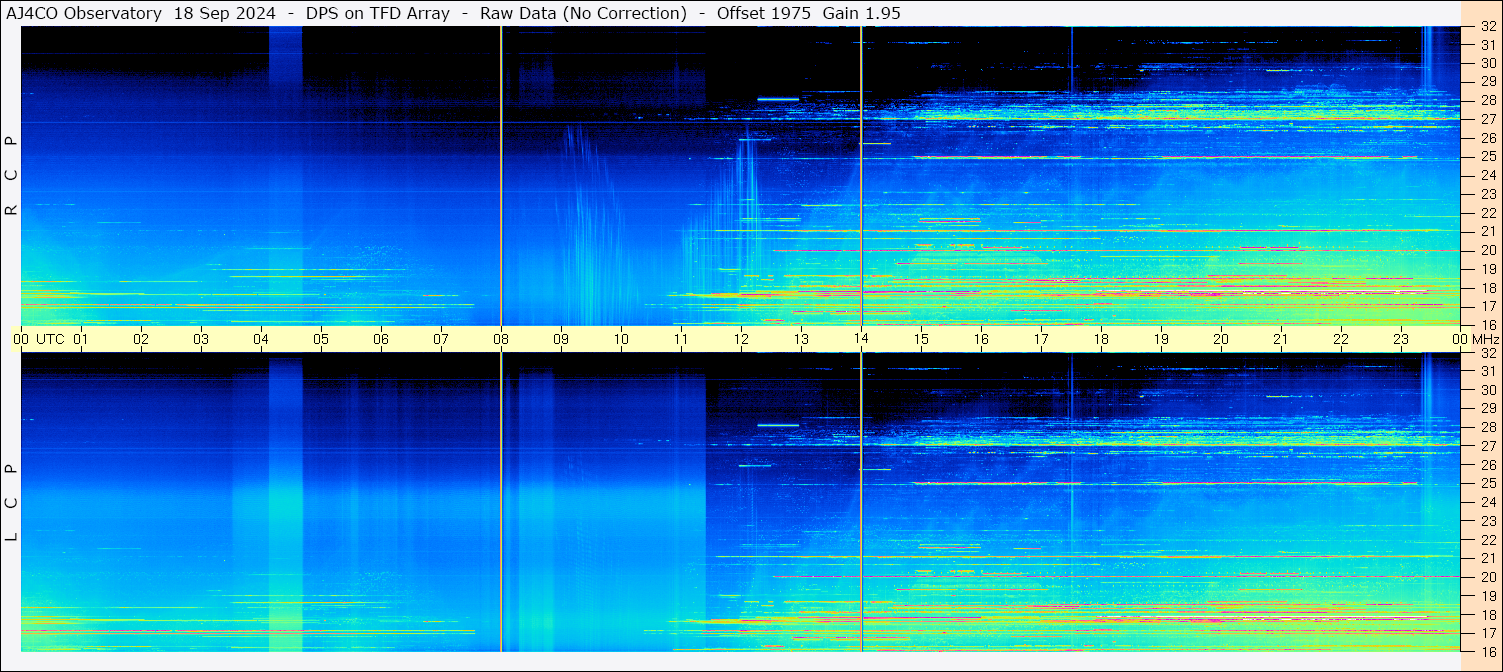
Task: Click the "25" frequency tick of the RCP panel
Action: (x=1488, y=157)
